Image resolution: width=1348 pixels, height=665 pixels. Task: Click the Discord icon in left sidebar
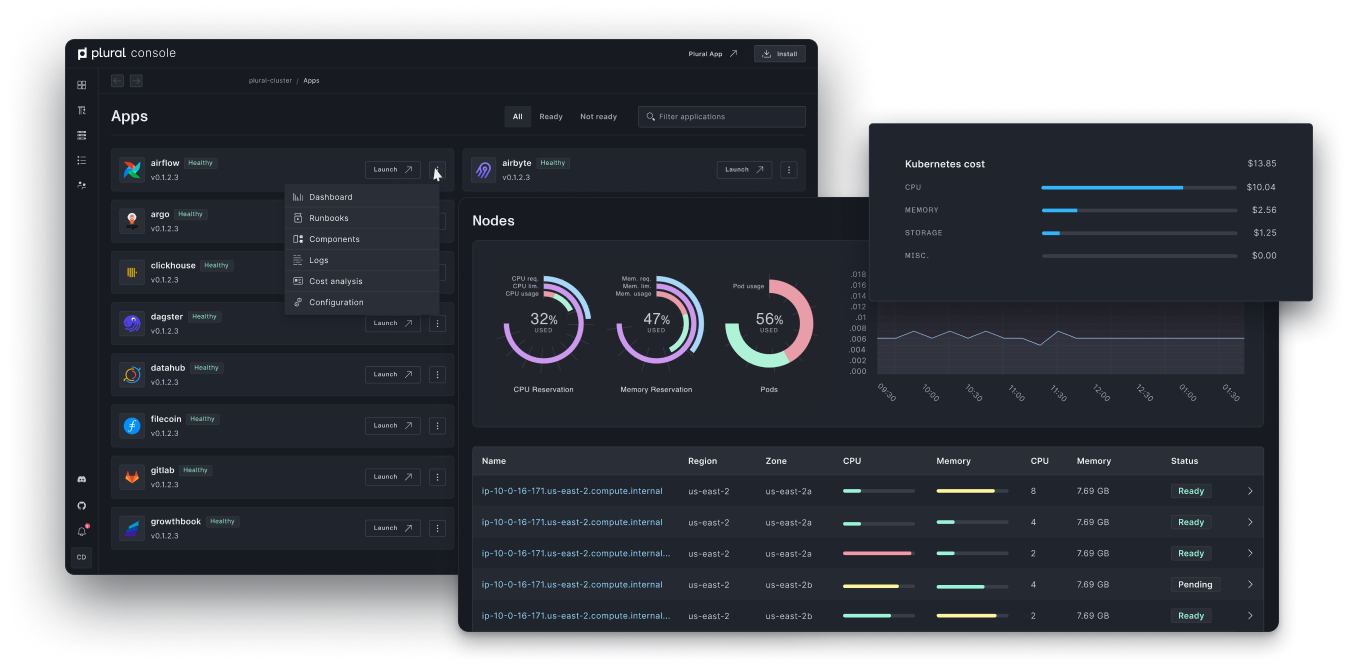82,480
